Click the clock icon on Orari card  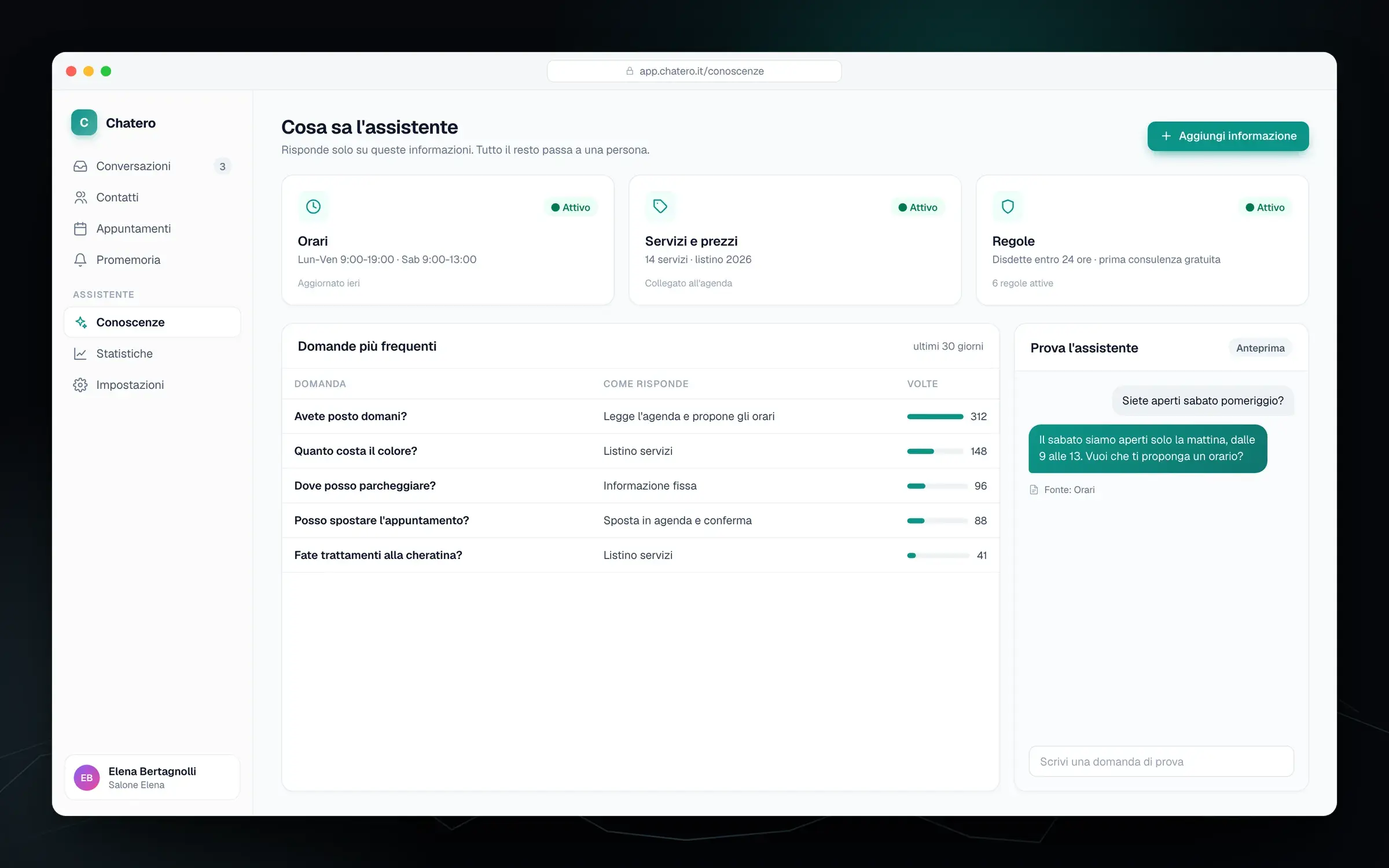[313, 207]
